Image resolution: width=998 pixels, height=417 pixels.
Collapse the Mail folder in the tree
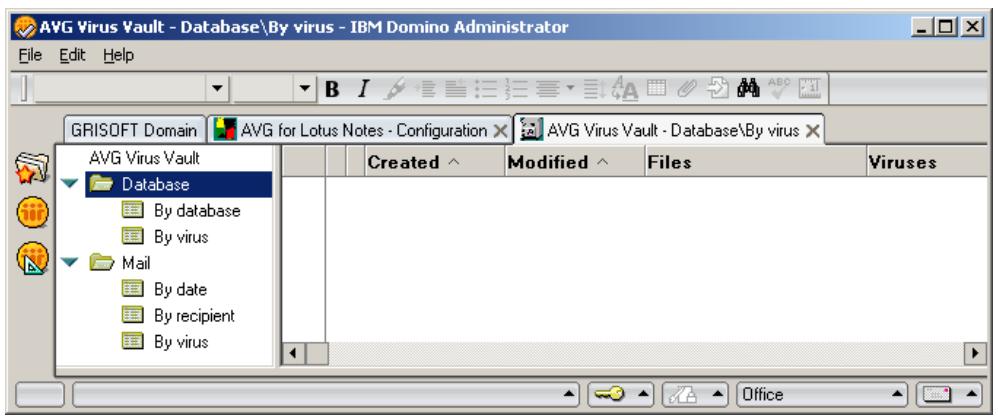tap(71, 262)
